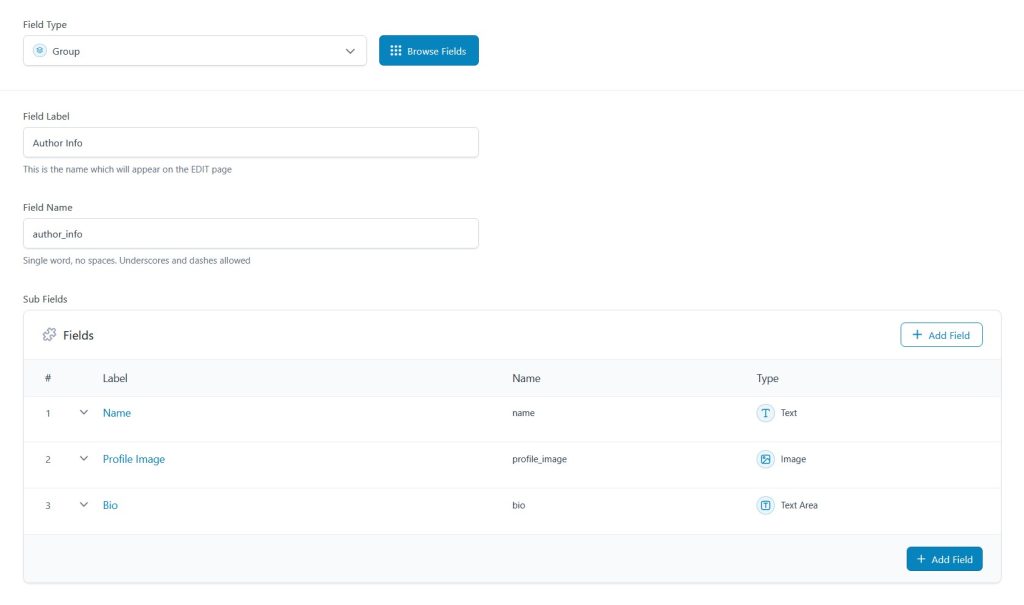Click the Image type icon for Profile Image

click(765, 459)
